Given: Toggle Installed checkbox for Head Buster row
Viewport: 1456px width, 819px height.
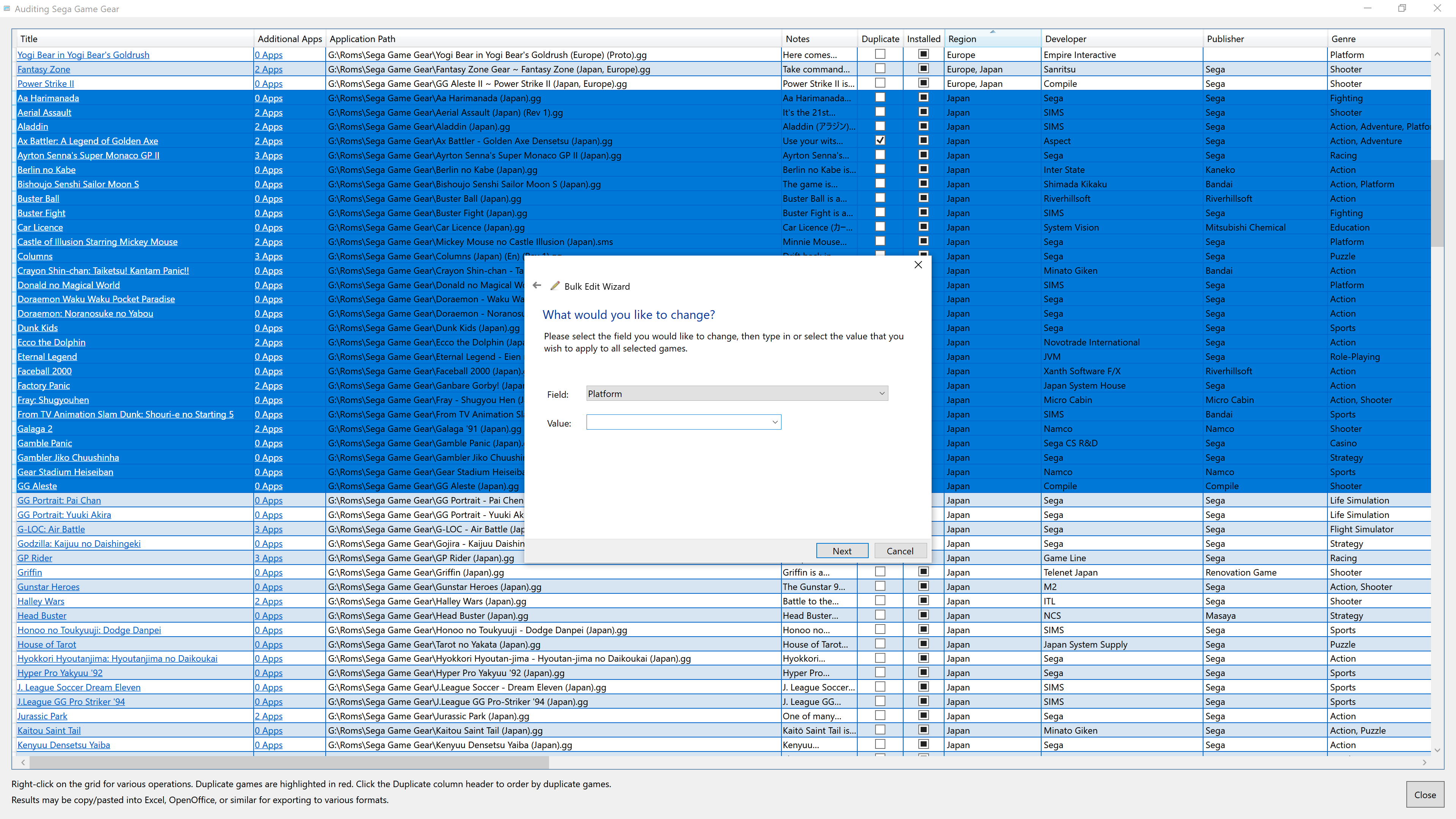Looking at the screenshot, I should pyautogui.click(x=924, y=614).
